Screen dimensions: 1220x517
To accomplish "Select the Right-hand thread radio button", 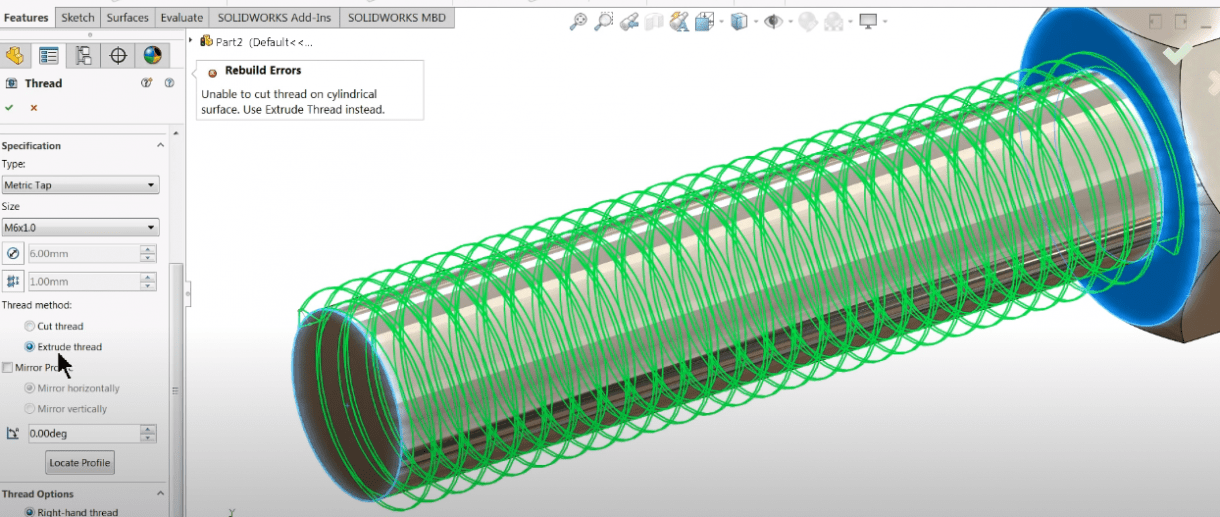I will click(x=29, y=512).
